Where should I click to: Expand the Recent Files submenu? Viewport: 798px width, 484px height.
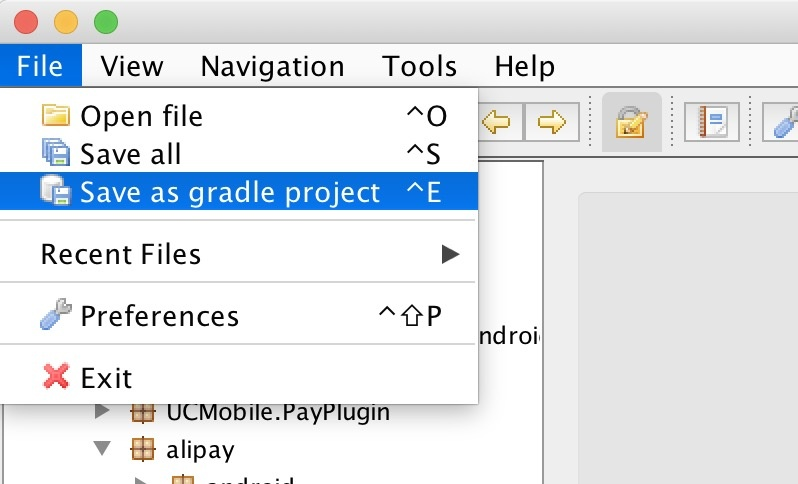239,253
